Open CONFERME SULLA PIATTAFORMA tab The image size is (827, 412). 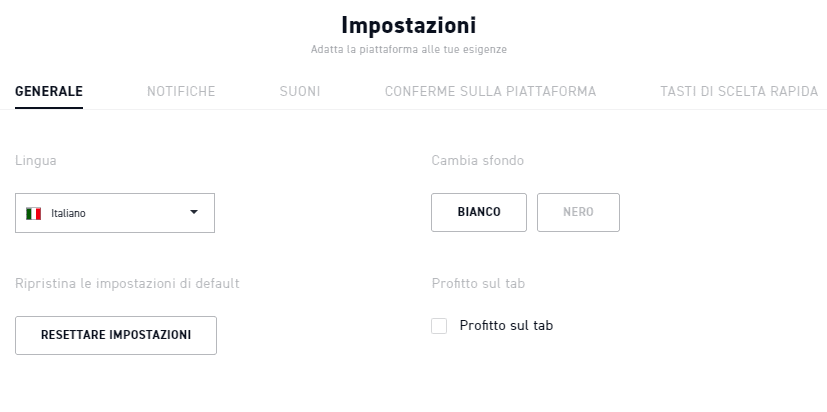coord(490,91)
